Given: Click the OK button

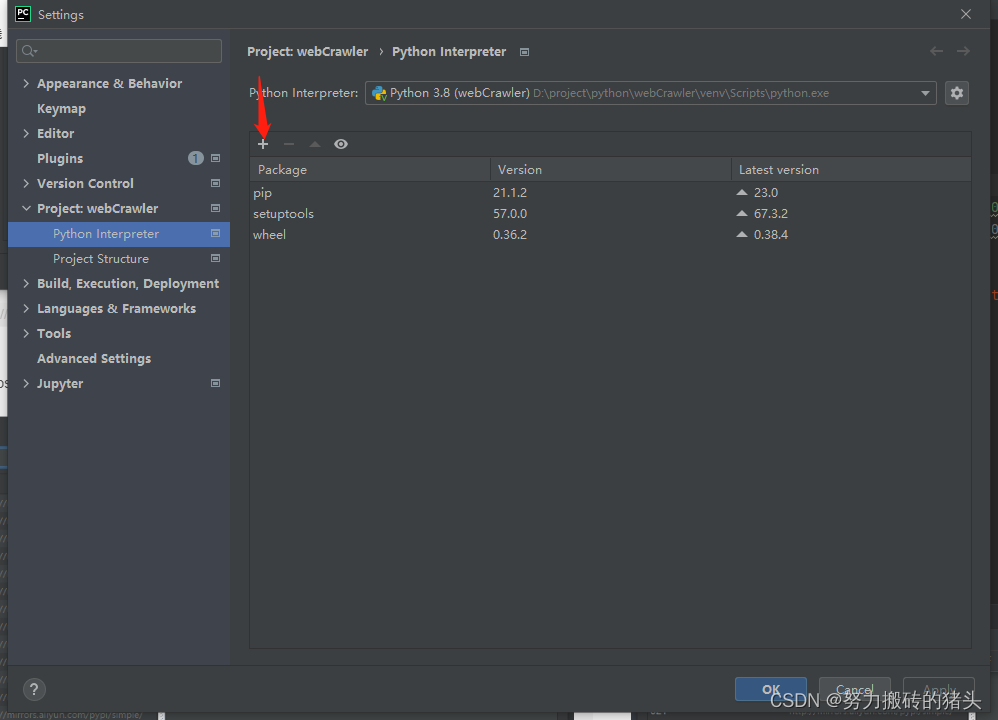Looking at the screenshot, I should (x=771, y=689).
